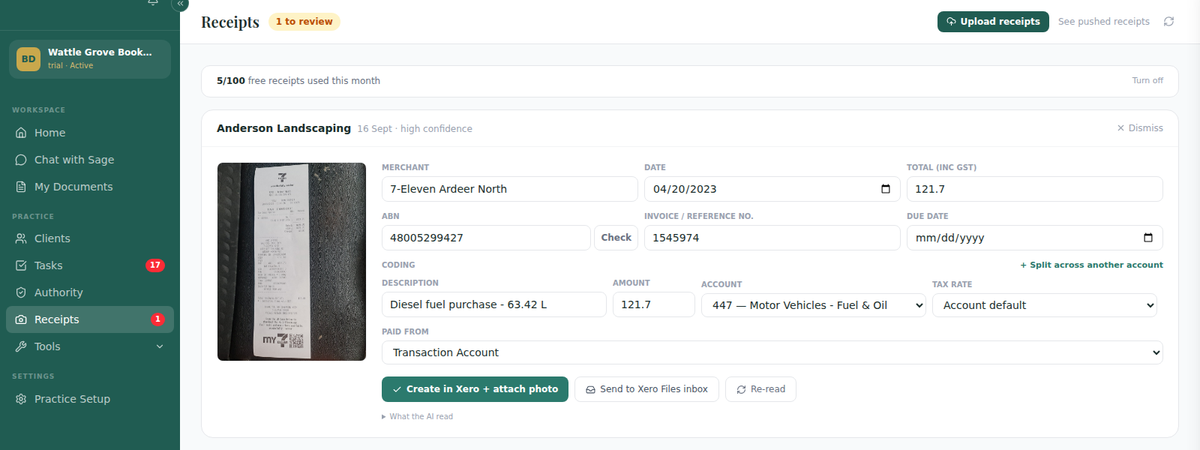Click the Description field Diesel fuel purchase
1200x450 pixels.
click(x=495, y=305)
